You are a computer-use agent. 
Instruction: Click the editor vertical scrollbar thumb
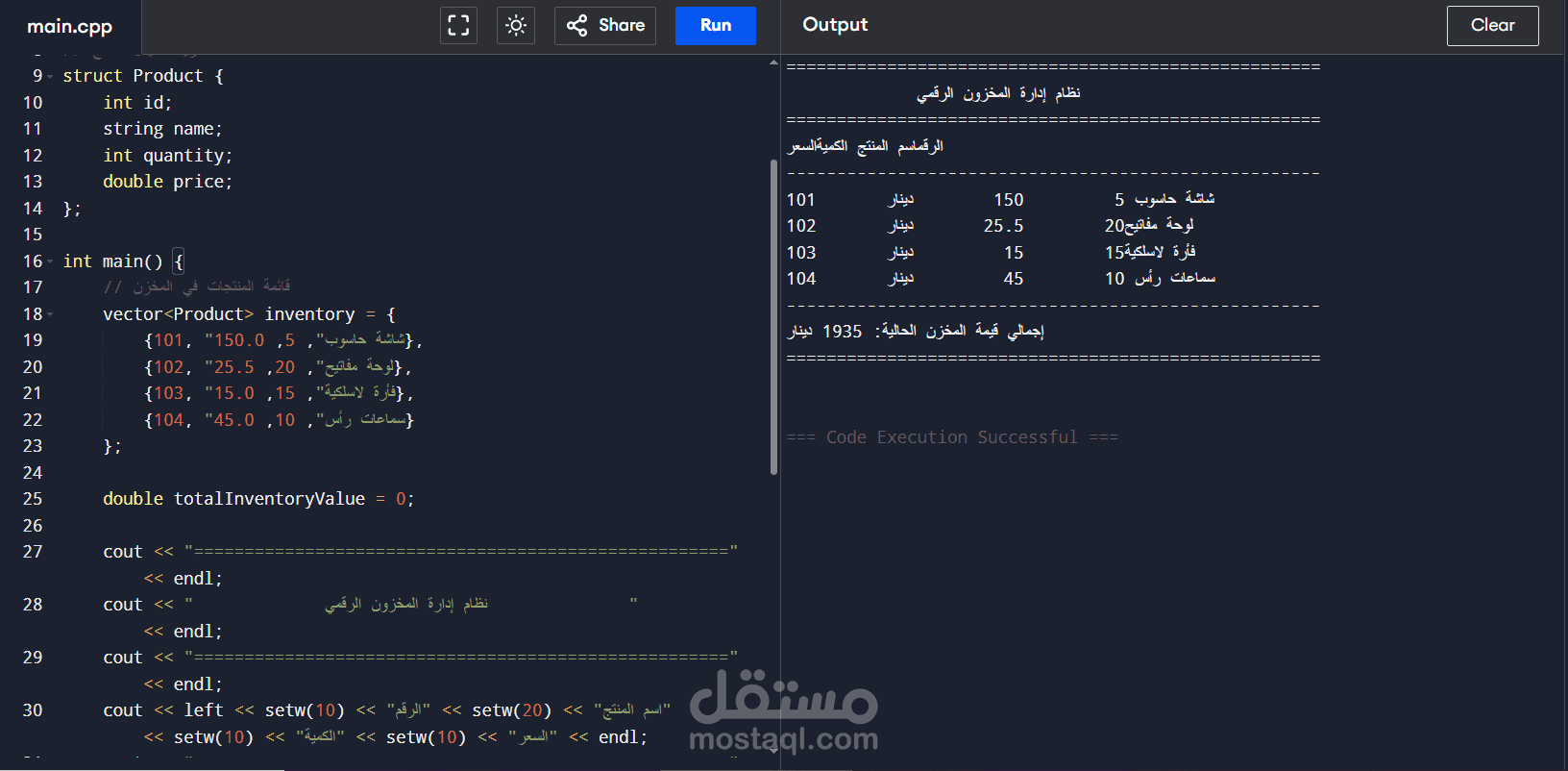click(773, 317)
